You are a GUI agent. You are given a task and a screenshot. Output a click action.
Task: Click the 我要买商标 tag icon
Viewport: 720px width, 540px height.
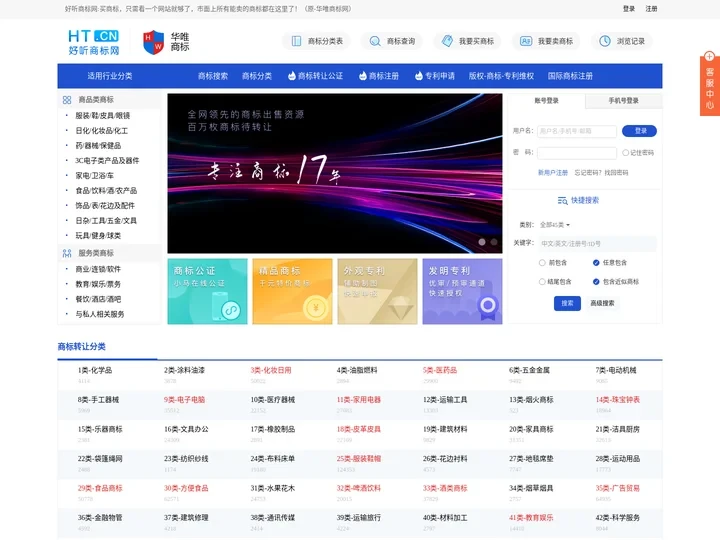[447, 41]
